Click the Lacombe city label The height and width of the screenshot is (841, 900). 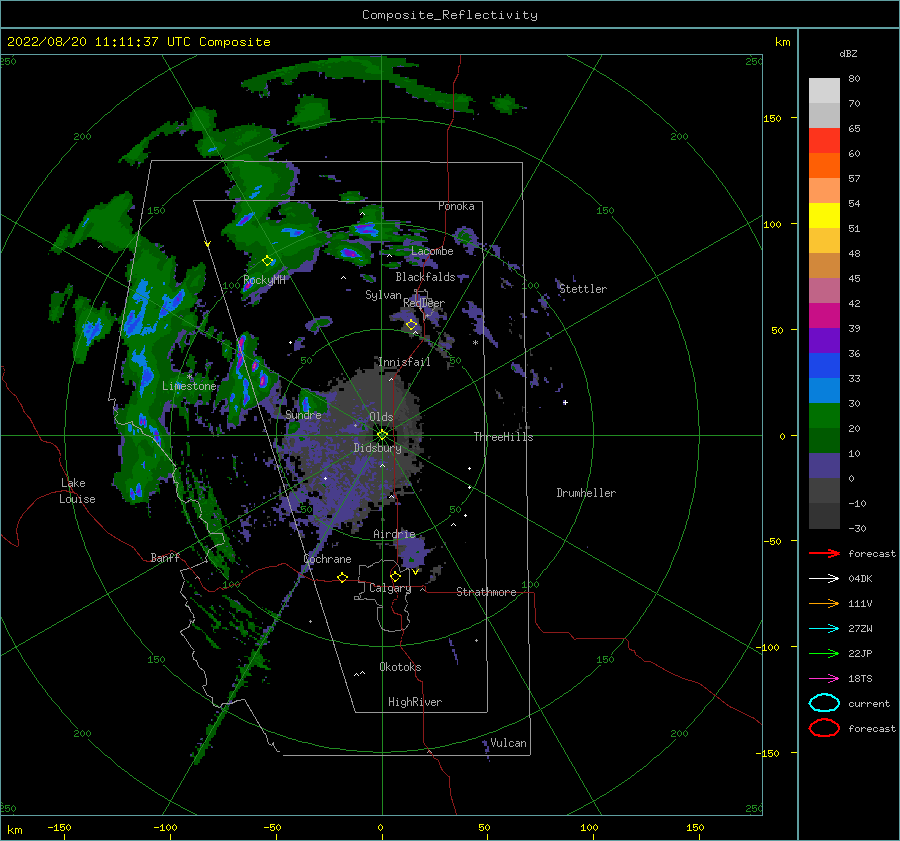(x=432, y=251)
